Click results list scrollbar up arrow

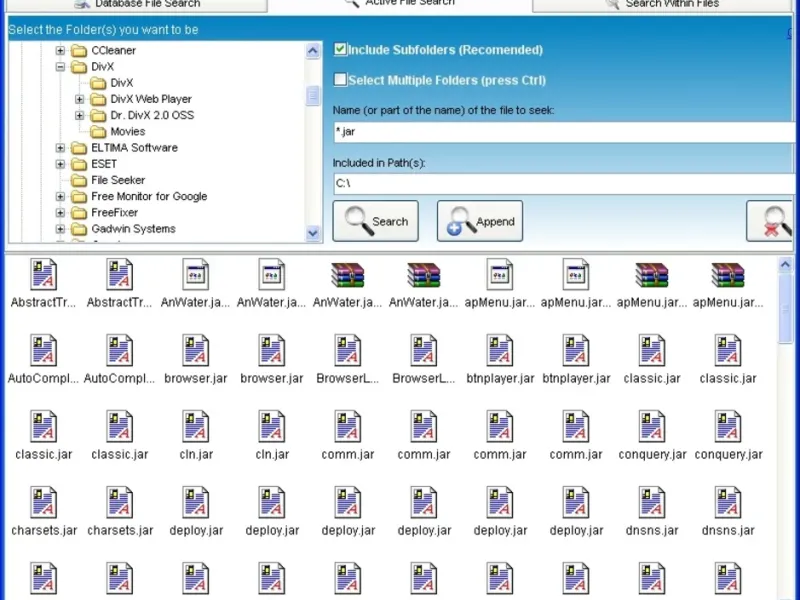785,264
